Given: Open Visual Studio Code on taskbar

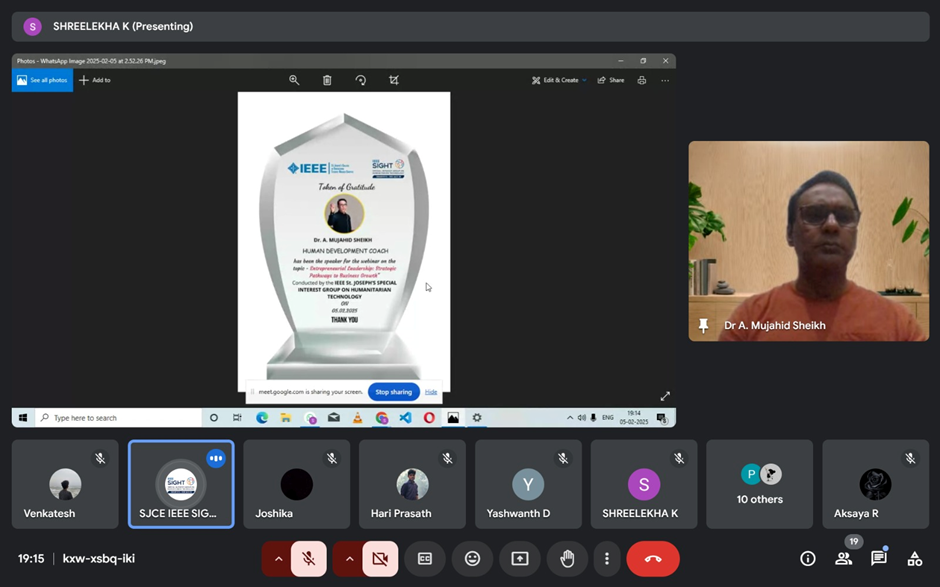Looking at the screenshot, I should [405, 418].
